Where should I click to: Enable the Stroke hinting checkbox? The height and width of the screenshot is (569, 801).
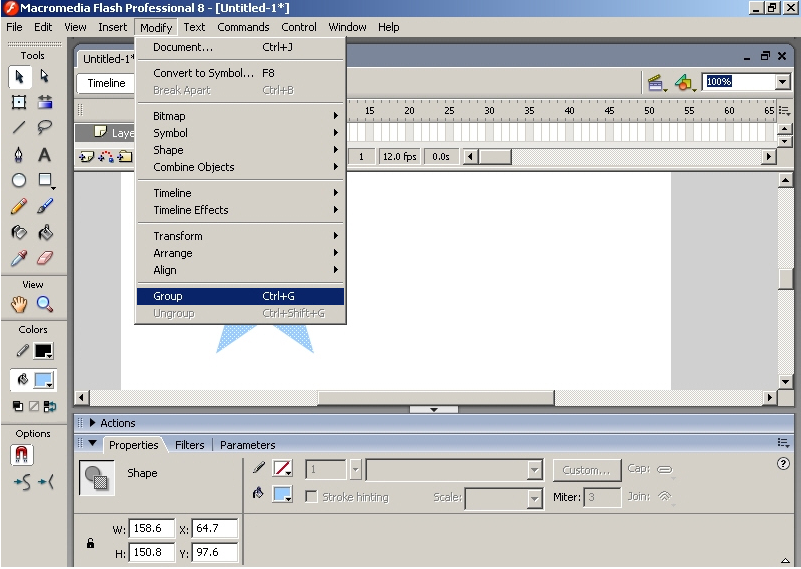point(311,496)
